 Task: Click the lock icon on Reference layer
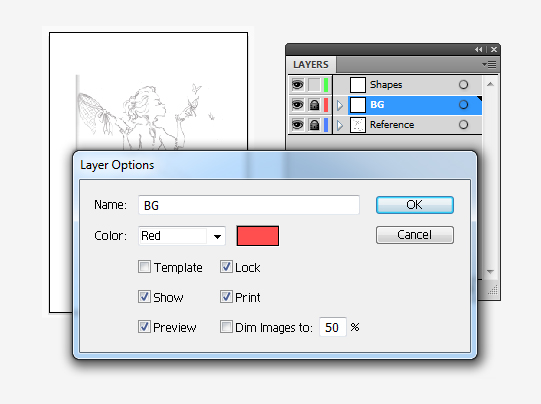click(314, 125)
